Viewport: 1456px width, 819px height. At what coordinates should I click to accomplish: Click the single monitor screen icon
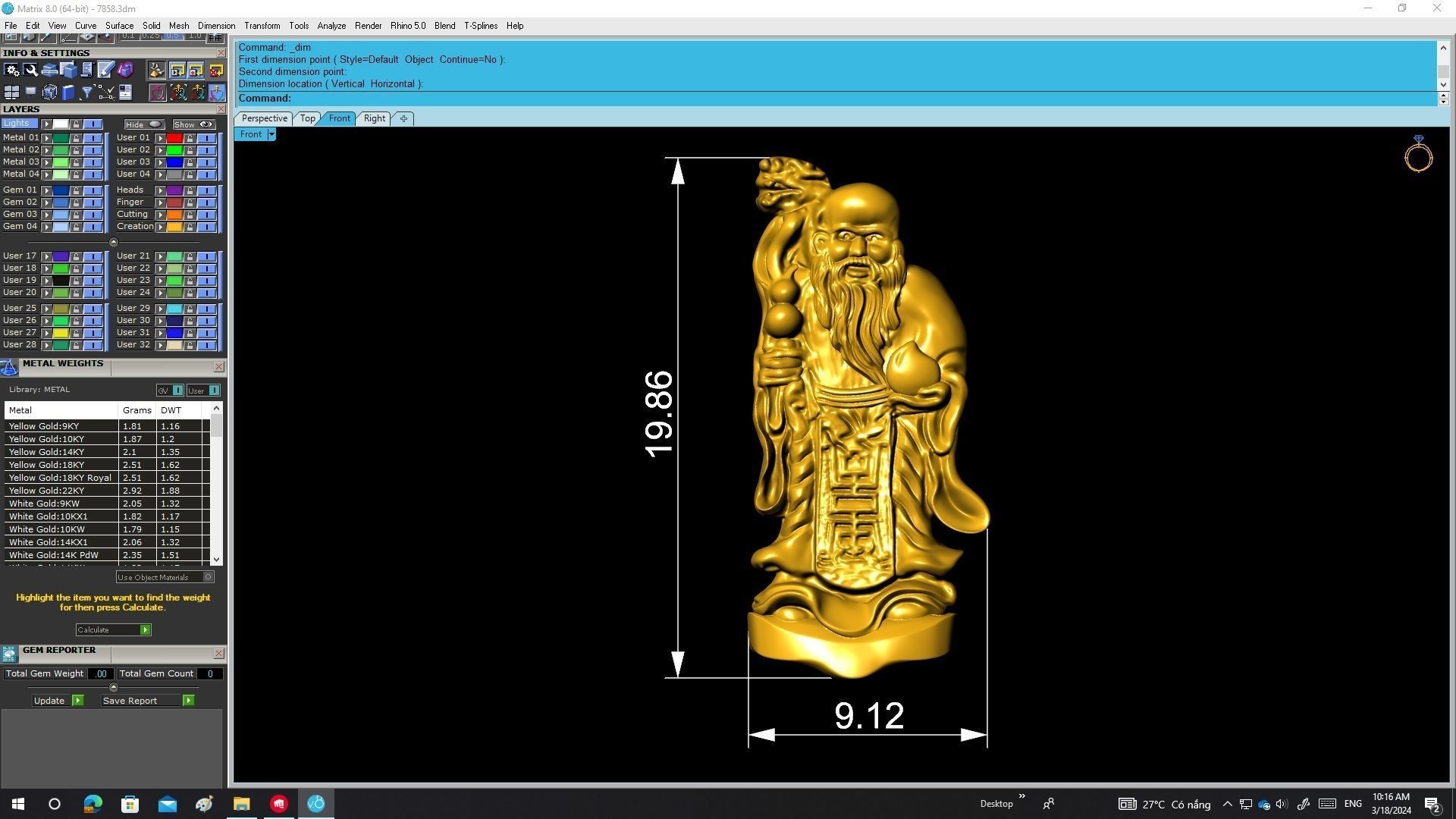pos(30,93)
